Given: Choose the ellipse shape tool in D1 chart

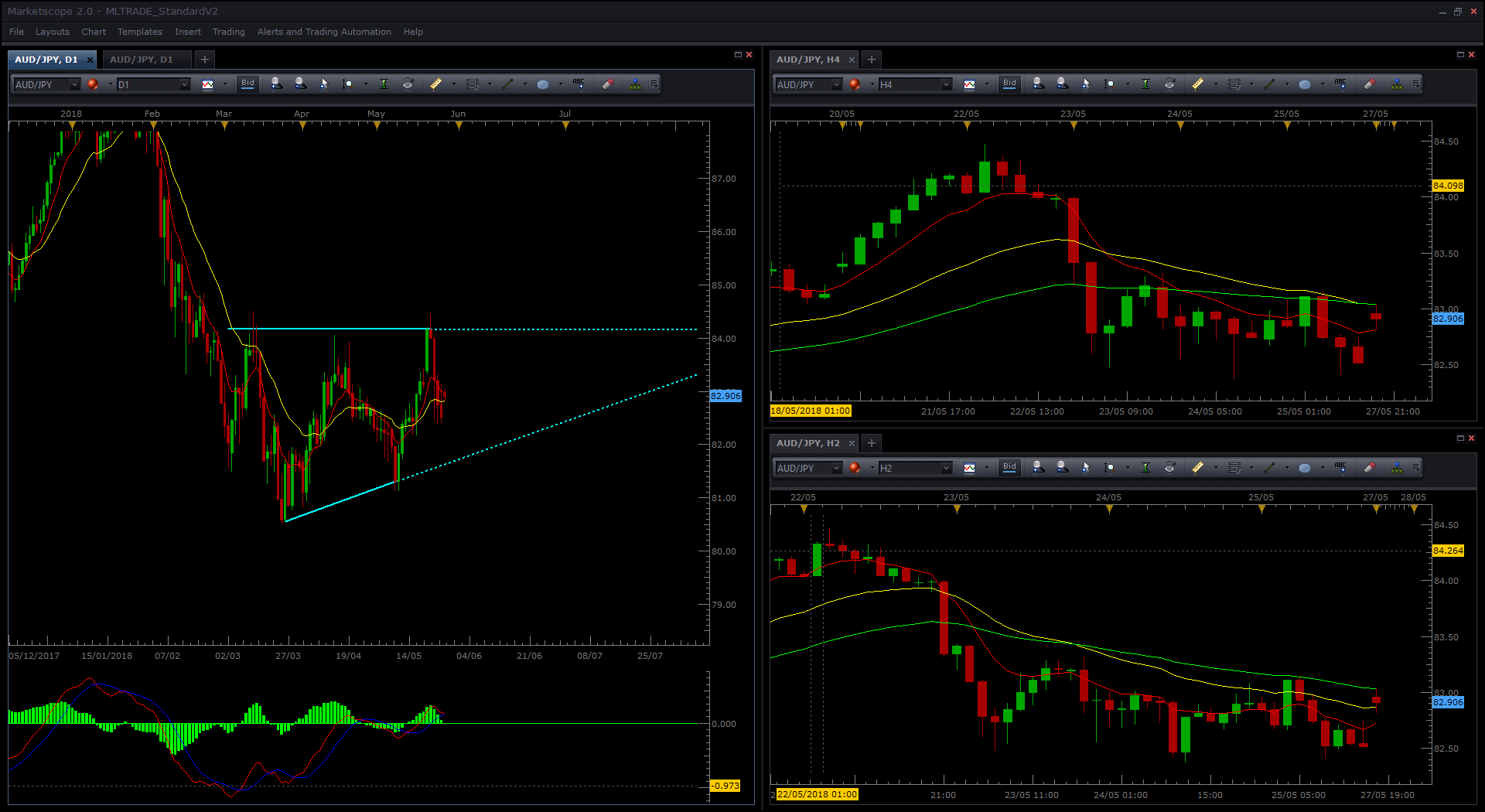Looking at the screenshot, I should [543, 84].
